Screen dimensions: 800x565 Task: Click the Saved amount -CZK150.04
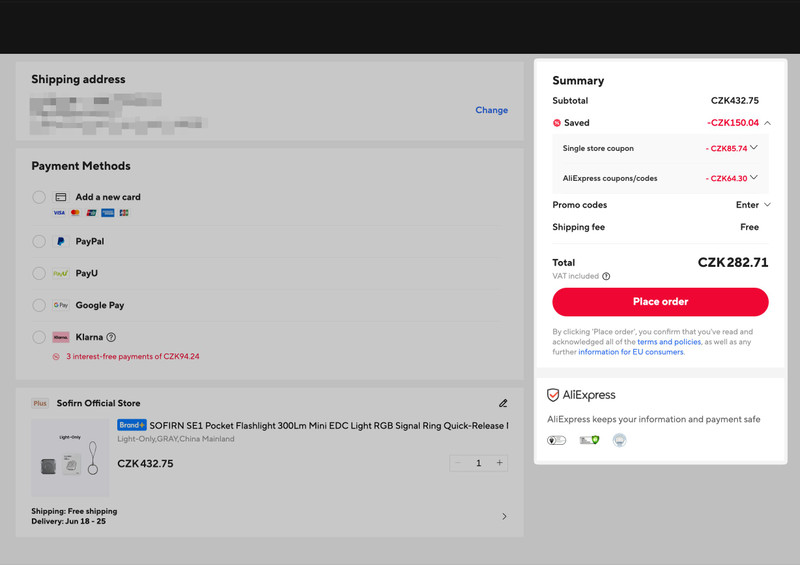733,123
